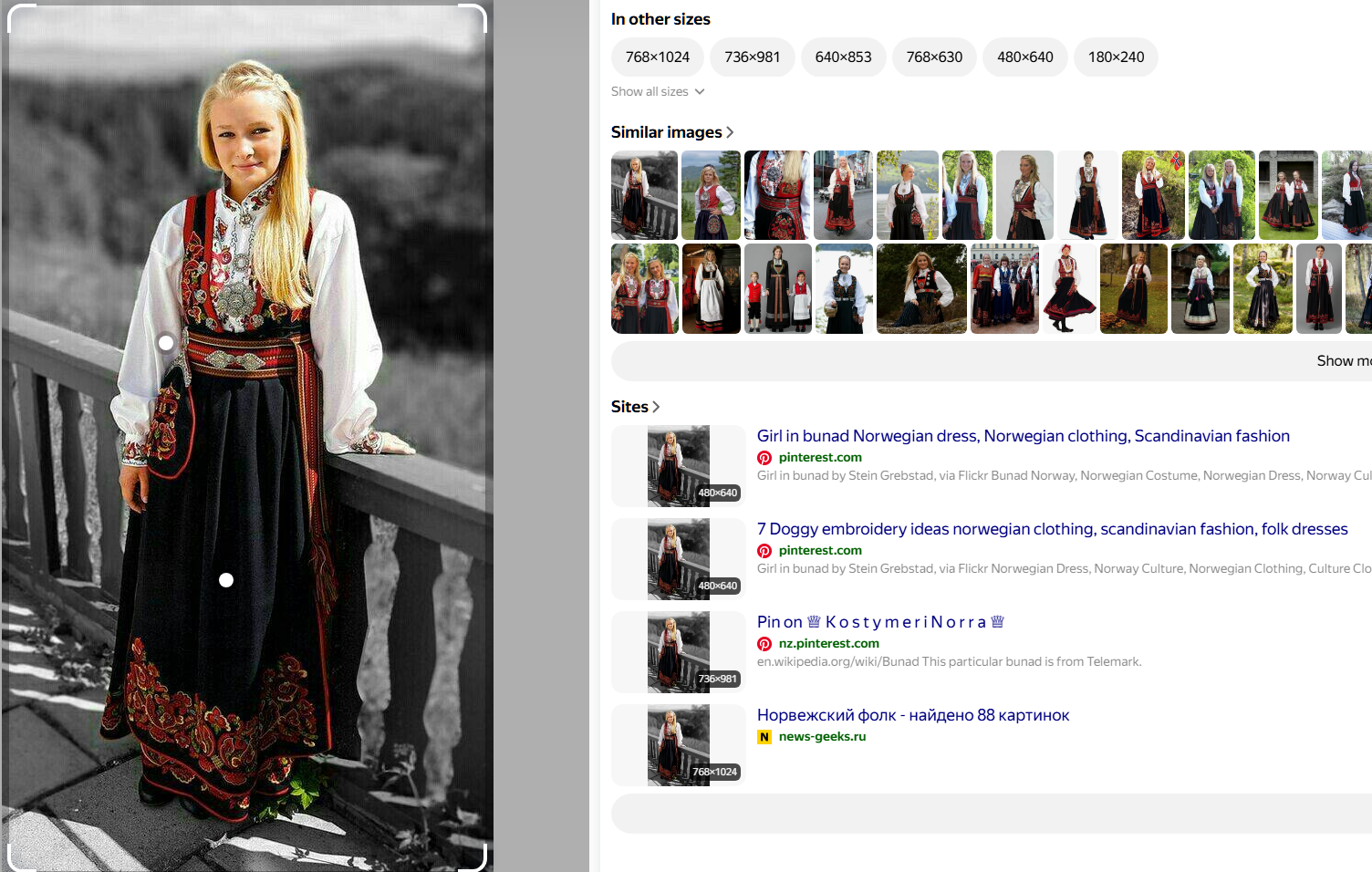Select the 480×640 size chip
1372x872 pixels.
coord(1025,57)
